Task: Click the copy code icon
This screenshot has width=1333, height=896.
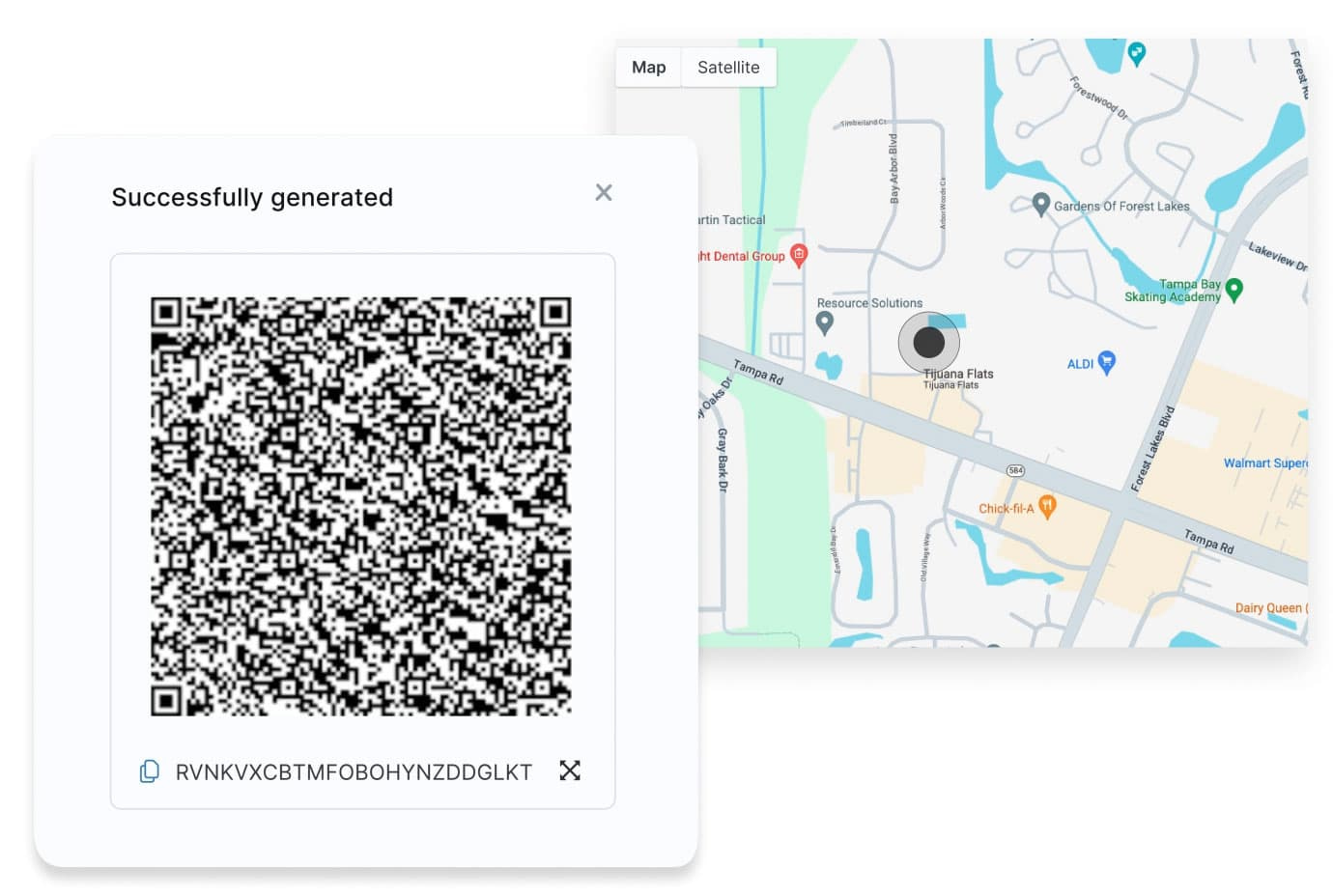Action: 150,771
